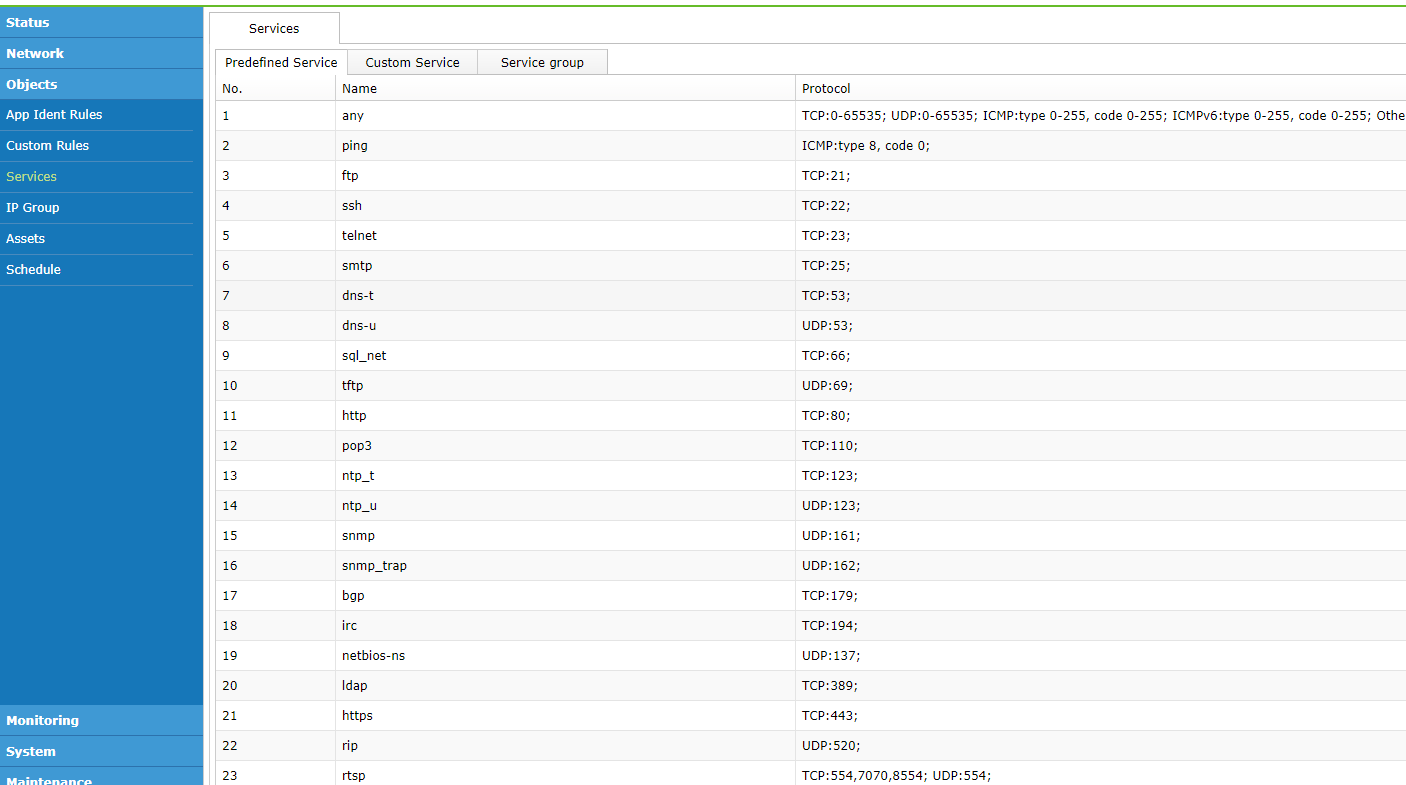Select the 'ldap' service name
Image resolution: width=1406 pixels, height=785 pixels.
click(355, 686)
